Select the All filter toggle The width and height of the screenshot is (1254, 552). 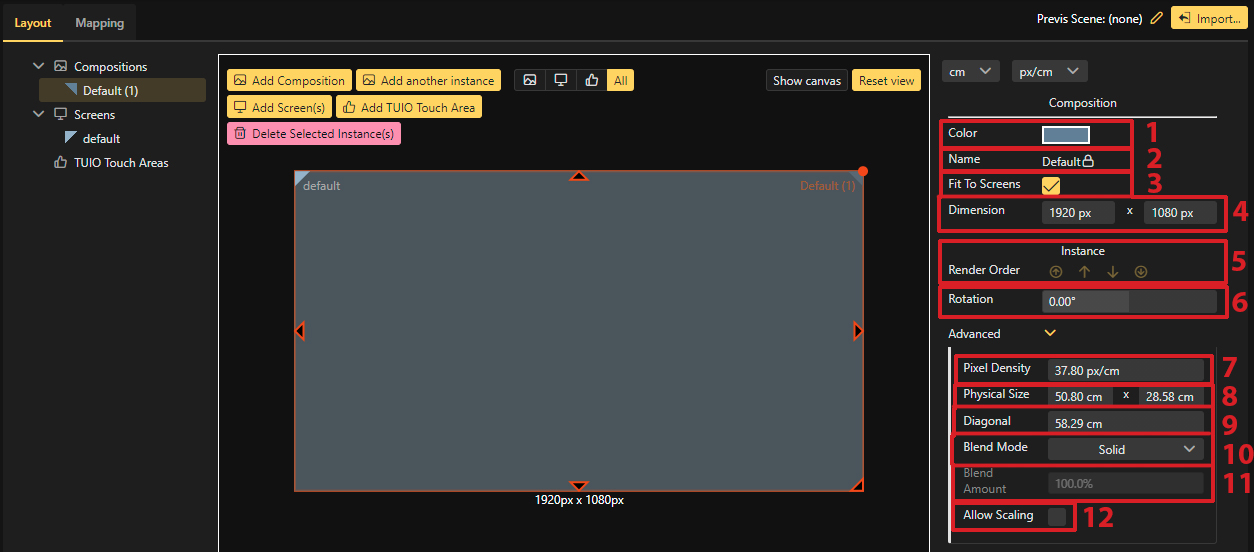tap(621, 81)
